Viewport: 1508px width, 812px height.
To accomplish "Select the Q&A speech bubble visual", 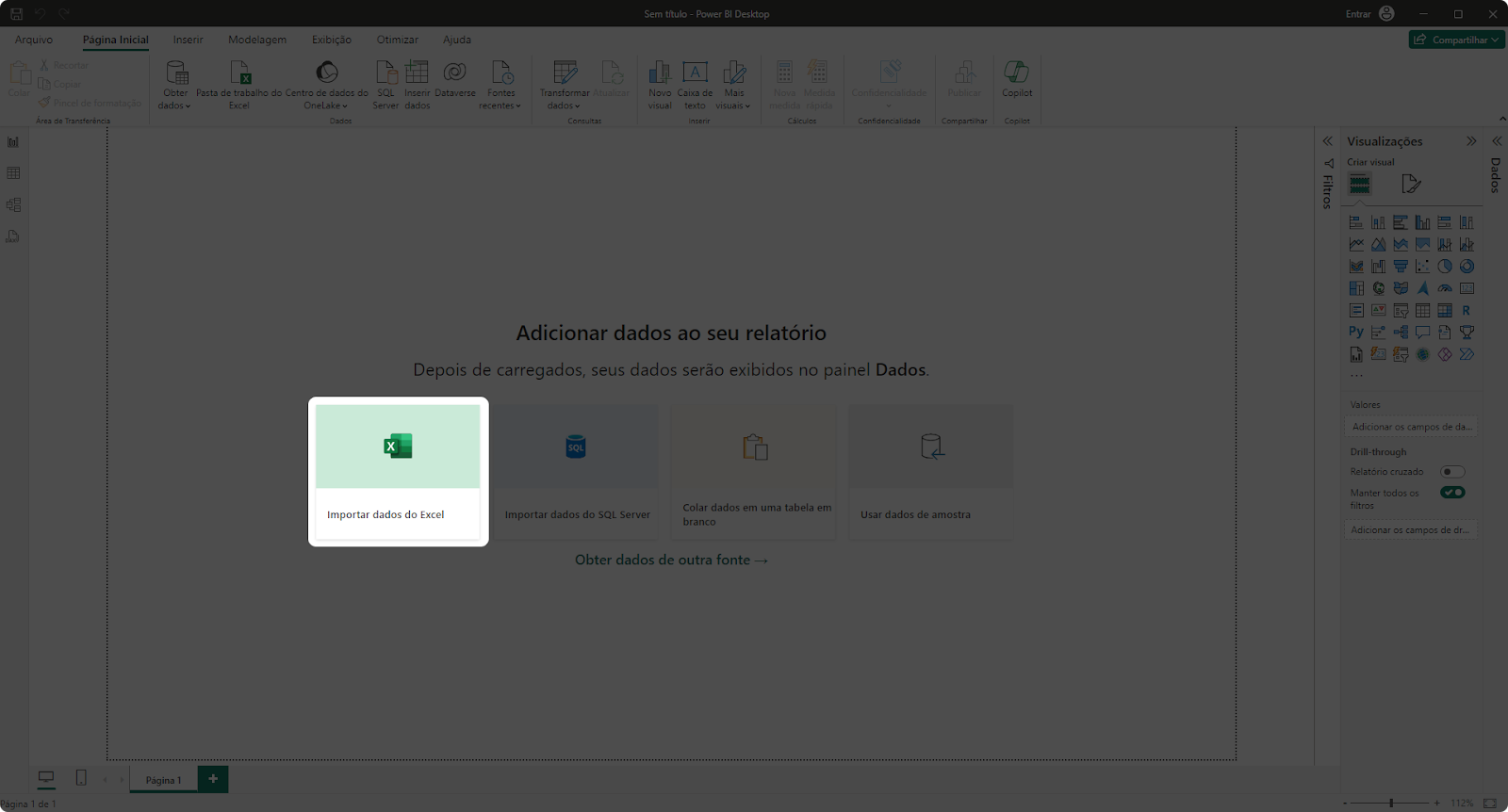I will (x=1422, y=332).
